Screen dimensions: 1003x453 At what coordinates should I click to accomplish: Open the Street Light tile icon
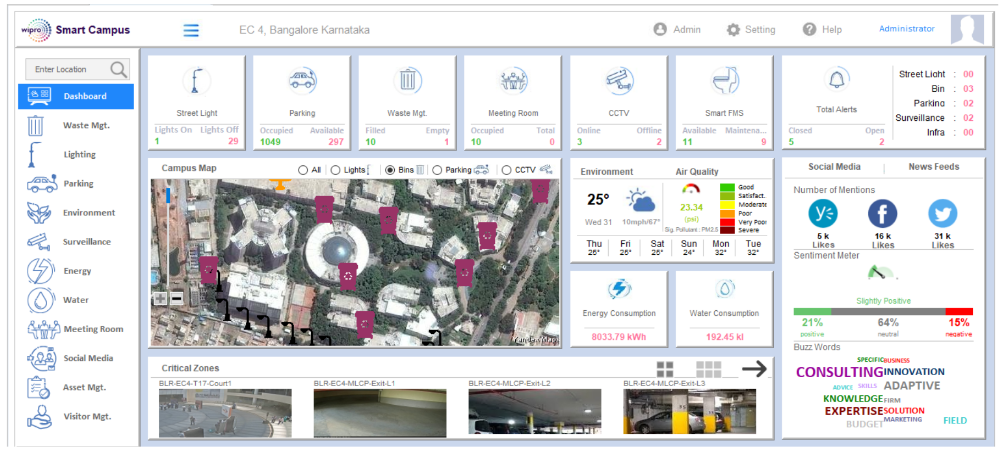[196, 81]
